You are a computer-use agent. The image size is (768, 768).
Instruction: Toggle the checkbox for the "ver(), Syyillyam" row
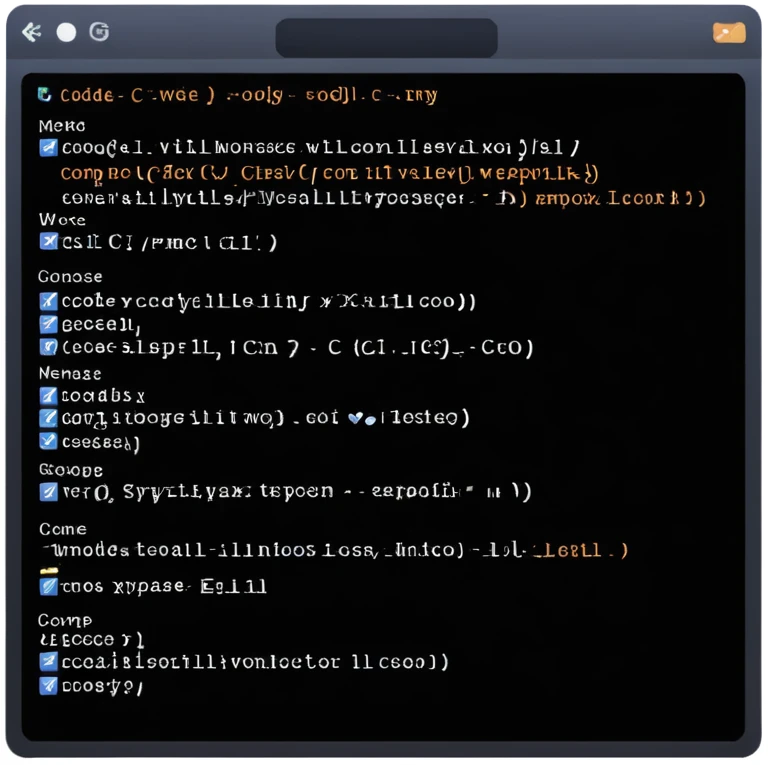[x=48, y=492]
